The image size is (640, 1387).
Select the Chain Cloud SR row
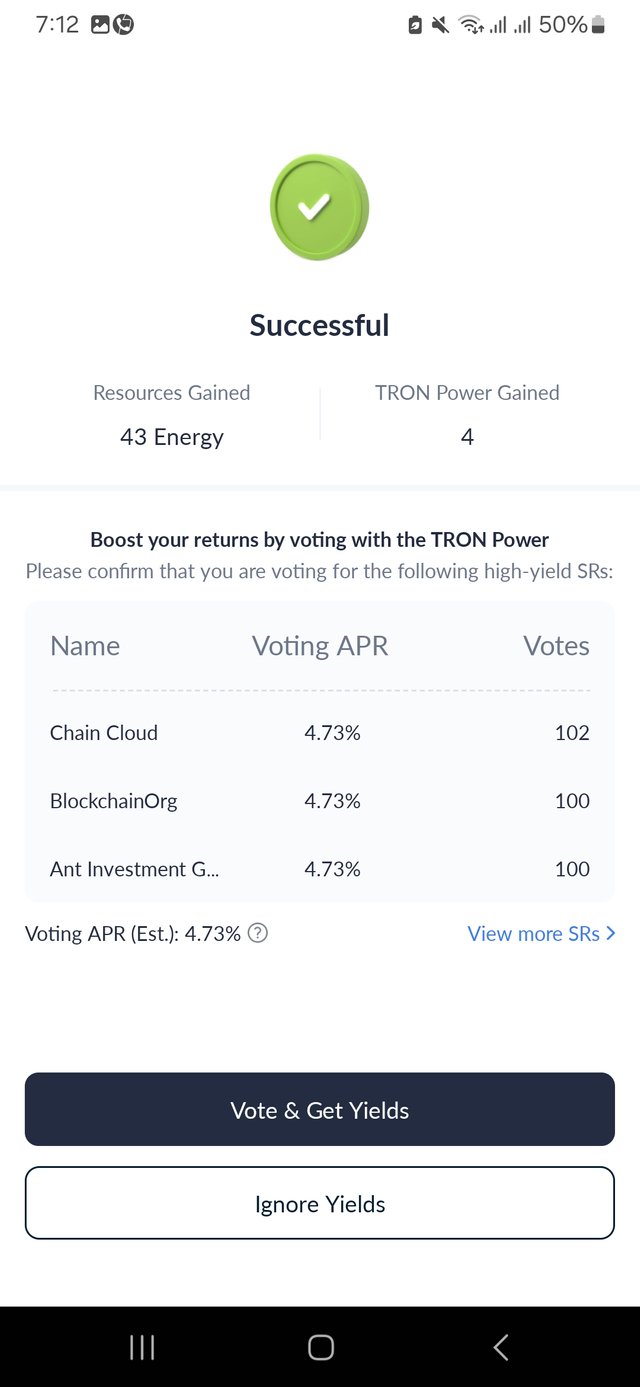coord(320,733)
